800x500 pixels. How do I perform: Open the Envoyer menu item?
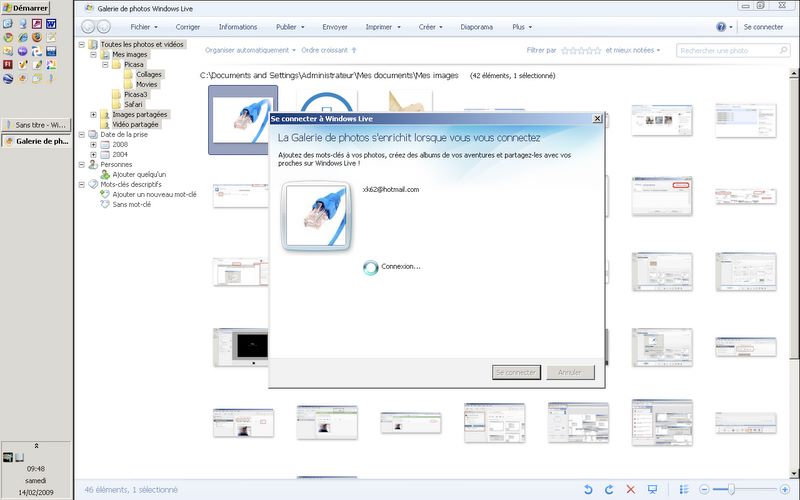coord(335,27)
